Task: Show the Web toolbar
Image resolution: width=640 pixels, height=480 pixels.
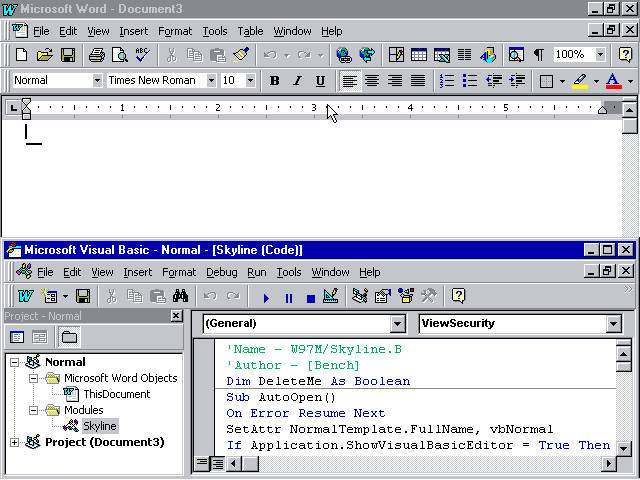Action: pos(367,55)
